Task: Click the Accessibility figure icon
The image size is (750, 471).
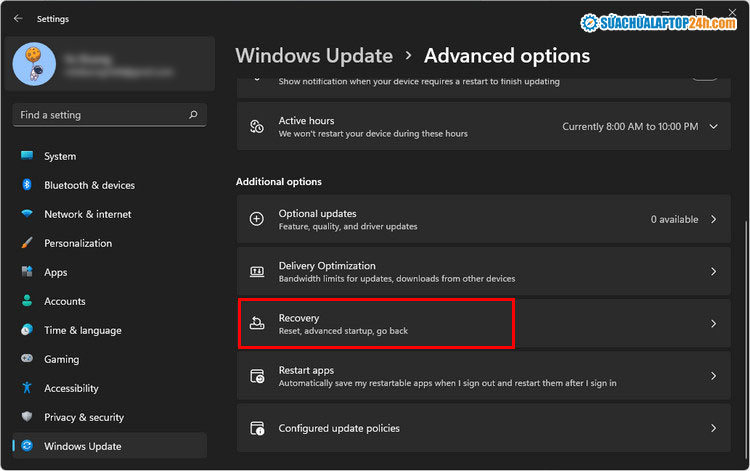Action: [x=27, y=387]
